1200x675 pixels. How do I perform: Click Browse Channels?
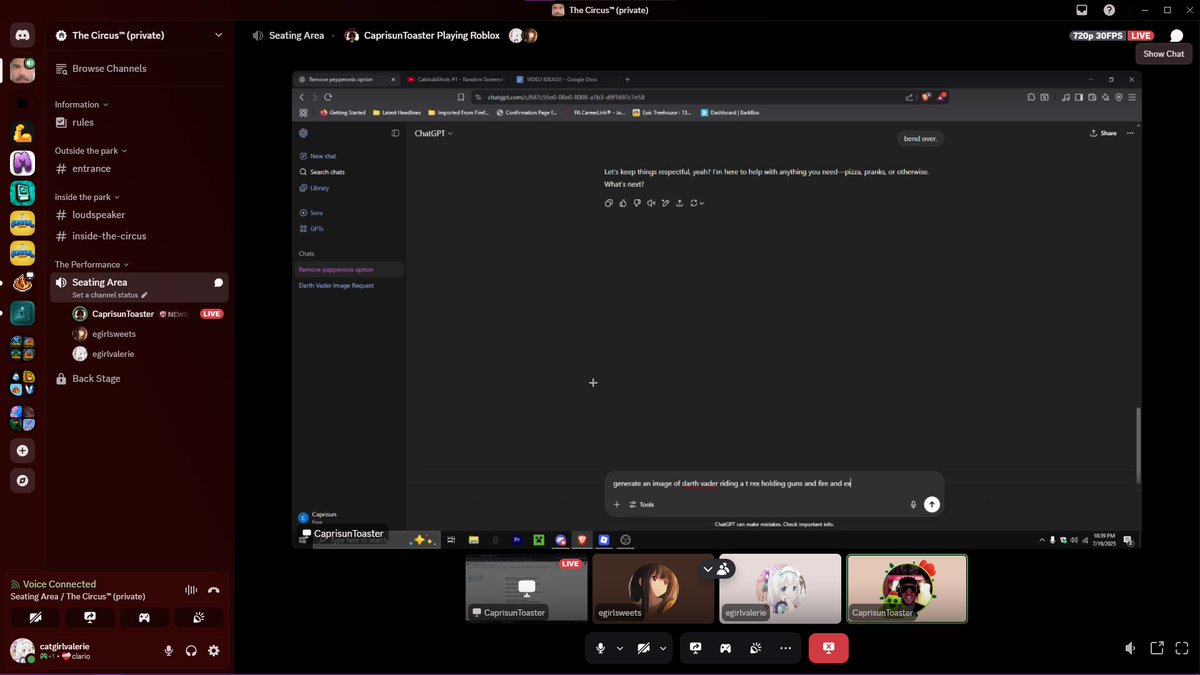click(140, 69)
